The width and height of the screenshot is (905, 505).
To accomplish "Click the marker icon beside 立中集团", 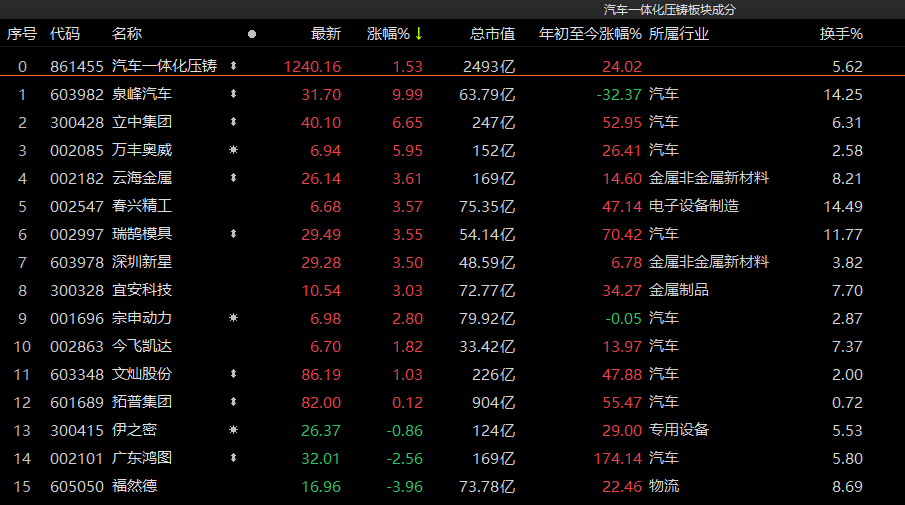I will [234, 123].
